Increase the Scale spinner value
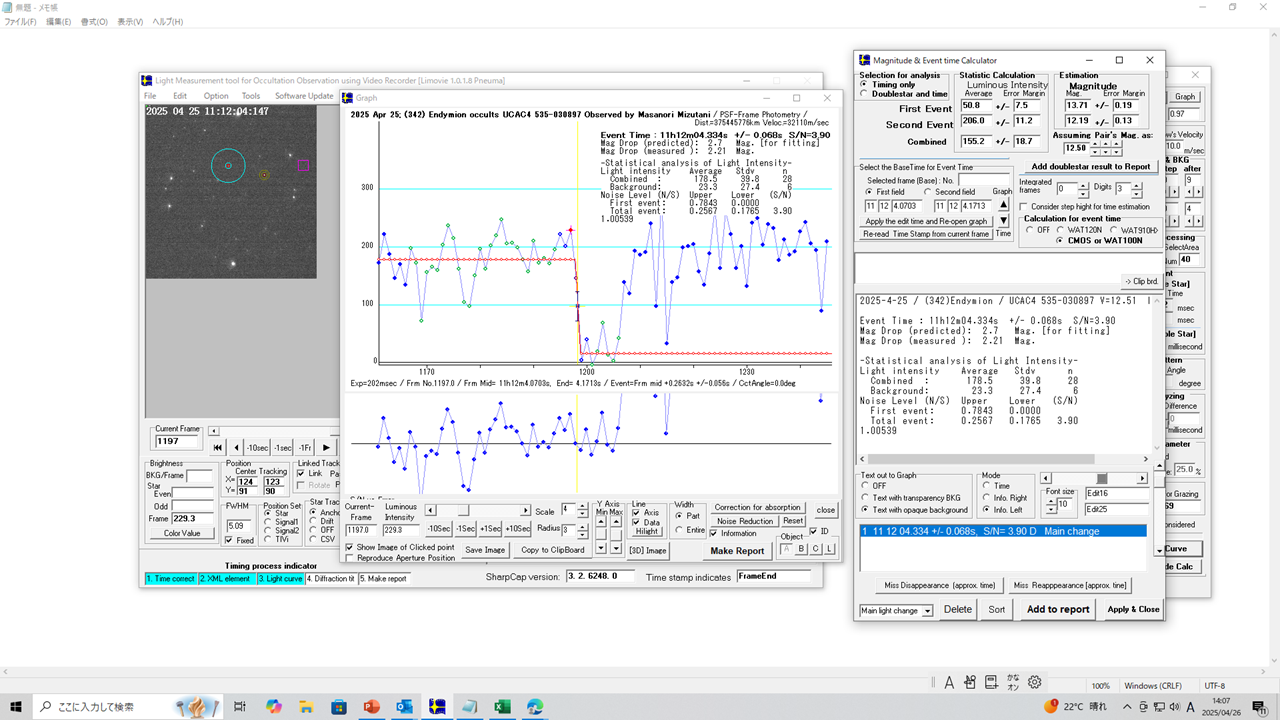The width and height of the screenshot is (1280, 720). (x=582, y=505)
